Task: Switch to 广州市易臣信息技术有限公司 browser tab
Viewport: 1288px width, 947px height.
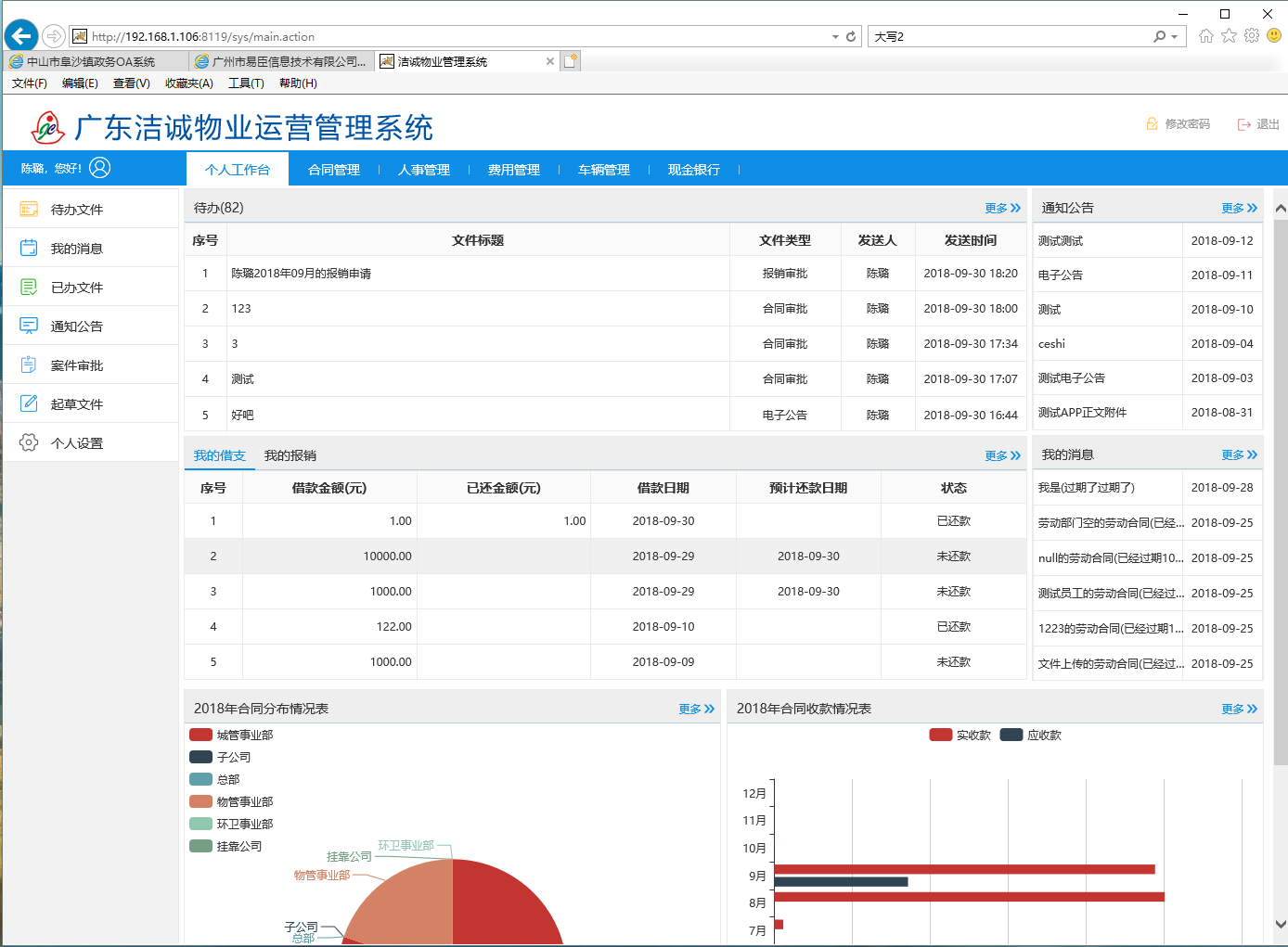Action: [281, 61]
